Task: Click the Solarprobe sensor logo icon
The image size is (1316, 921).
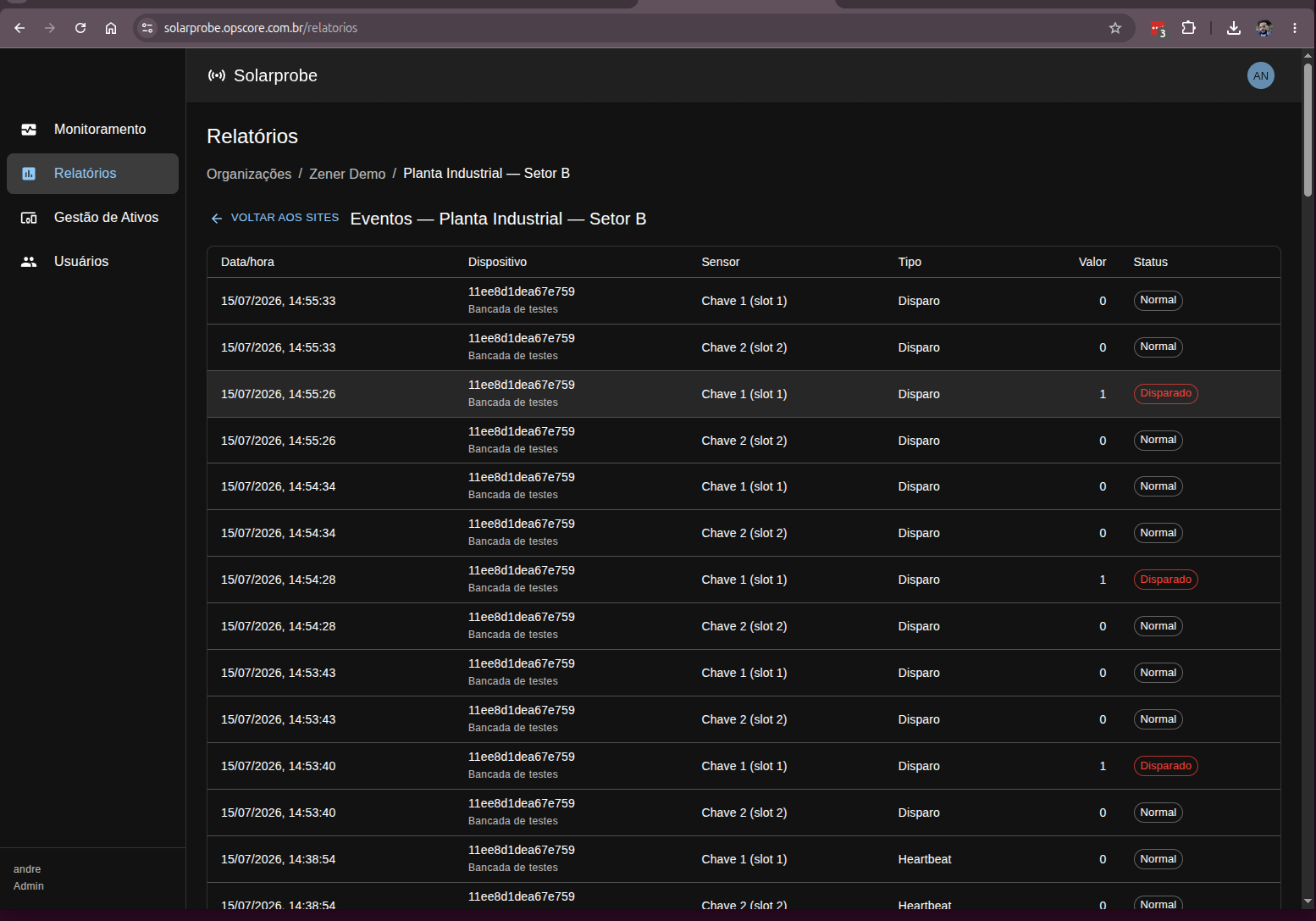Action: coord(217,75)
